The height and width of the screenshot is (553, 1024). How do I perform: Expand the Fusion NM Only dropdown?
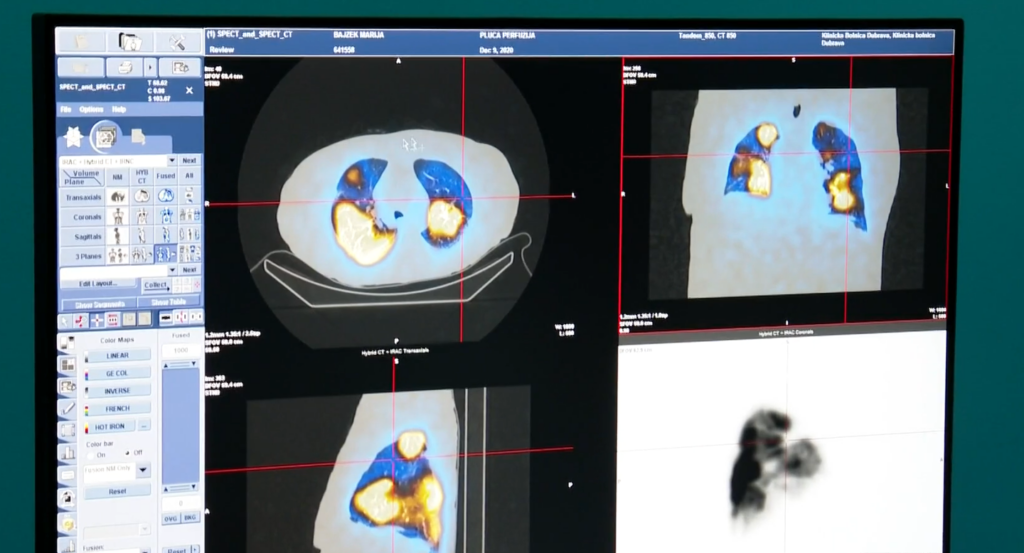(x=143, y=470)
